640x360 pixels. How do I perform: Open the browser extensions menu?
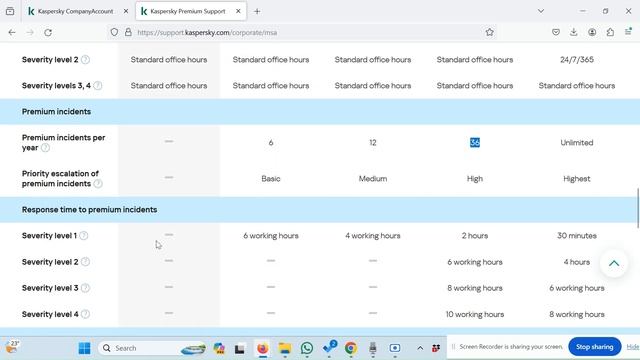pos(610,32)
